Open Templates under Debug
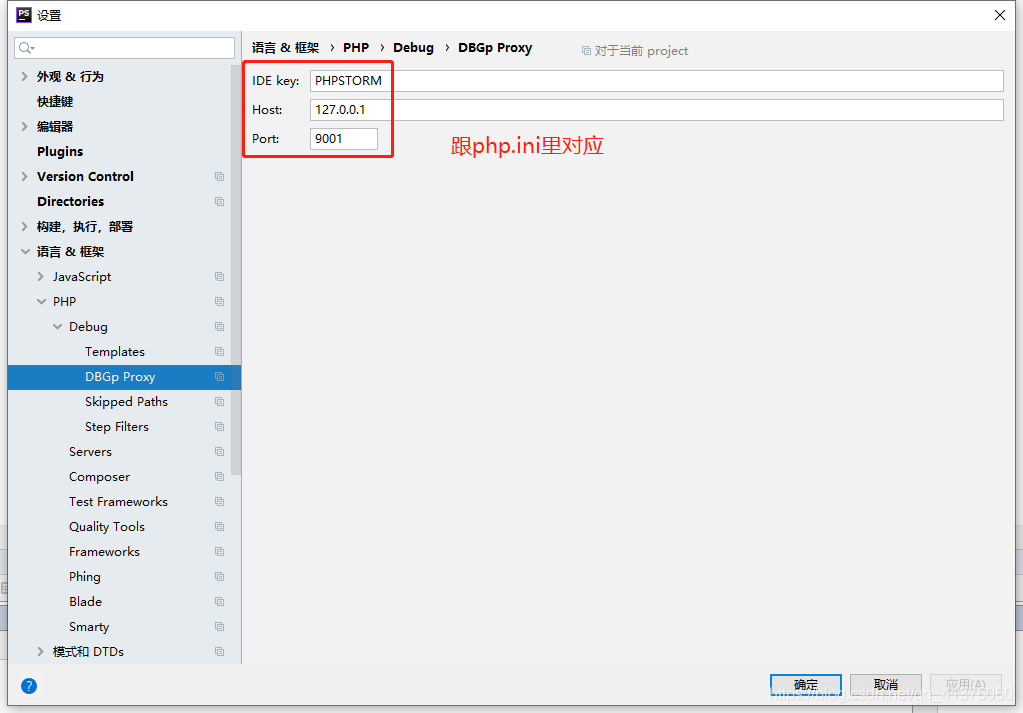 [115, 352]
